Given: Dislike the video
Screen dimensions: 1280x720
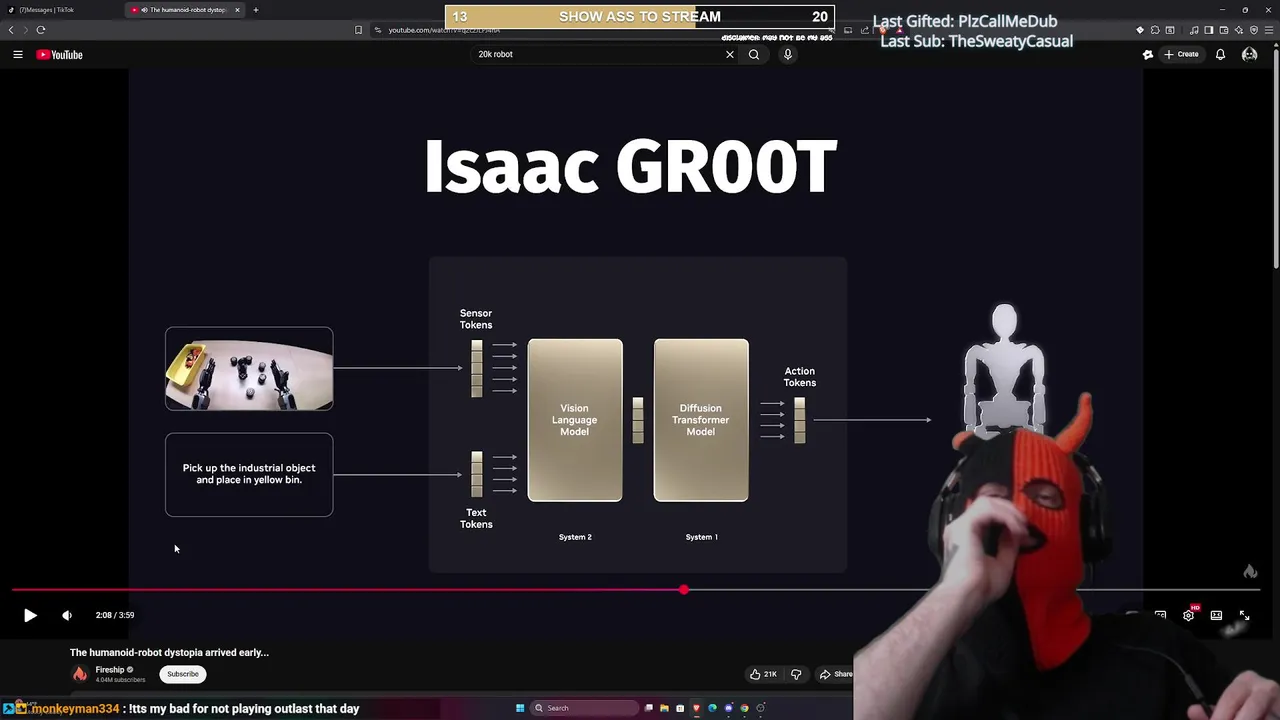Looking at the screenshot, I should [796, 674].
